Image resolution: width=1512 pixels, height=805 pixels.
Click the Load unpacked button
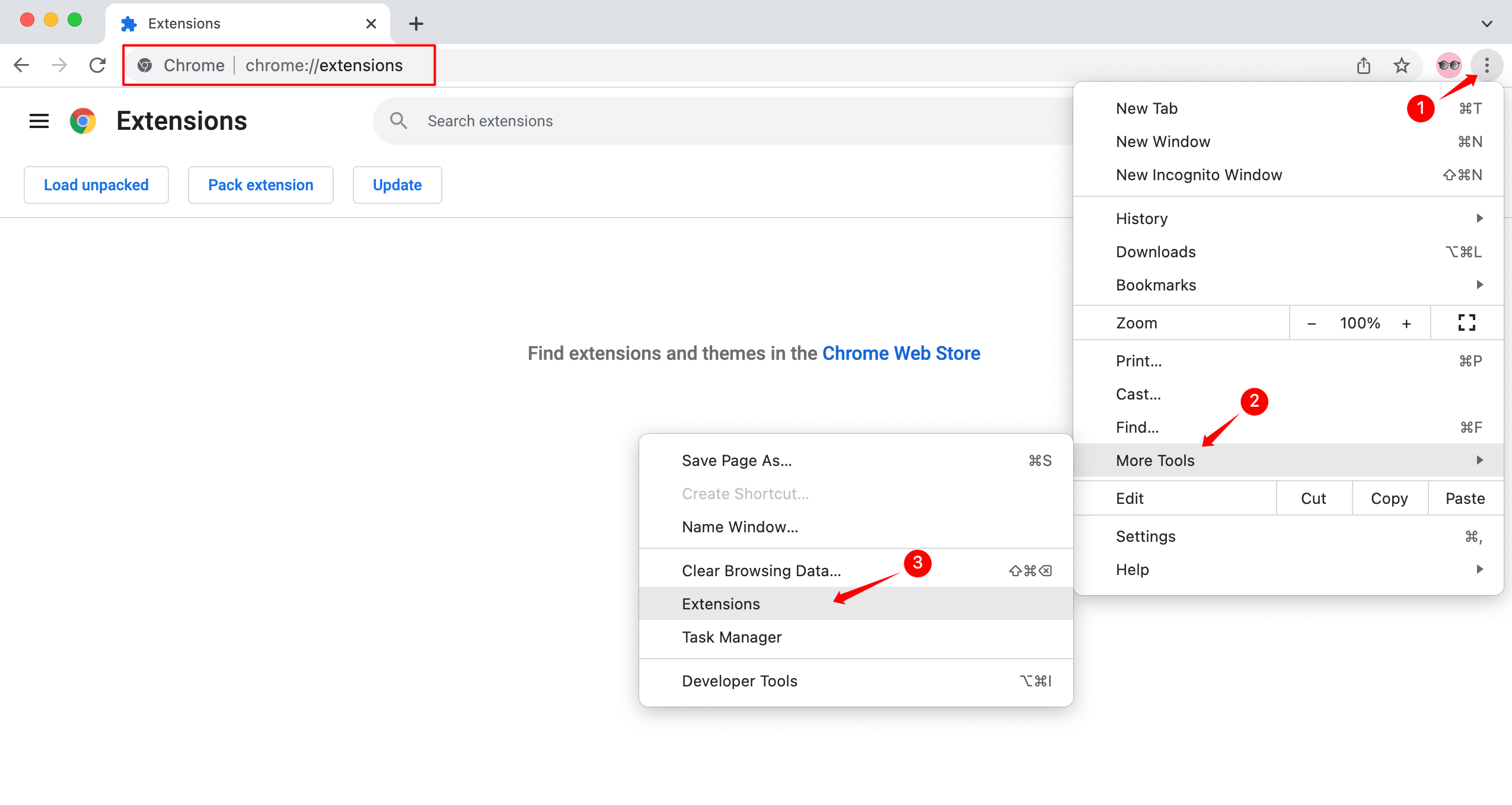click(96, 184)
